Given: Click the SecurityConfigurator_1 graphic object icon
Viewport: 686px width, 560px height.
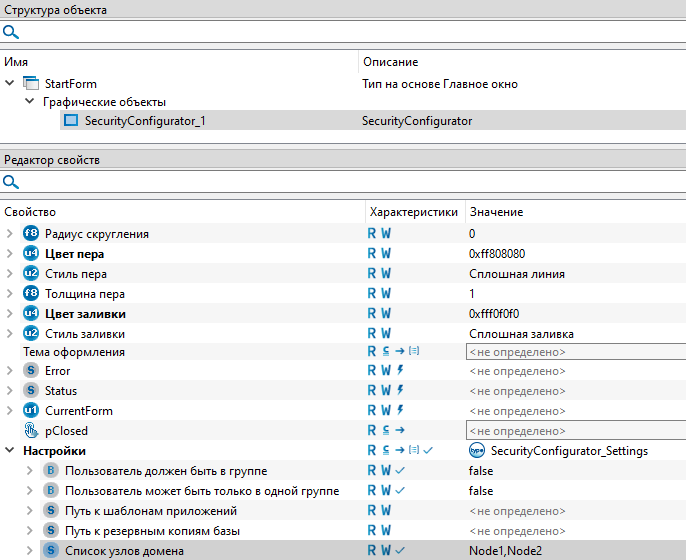Looking at the screenshot, I should tap(70, 121).
